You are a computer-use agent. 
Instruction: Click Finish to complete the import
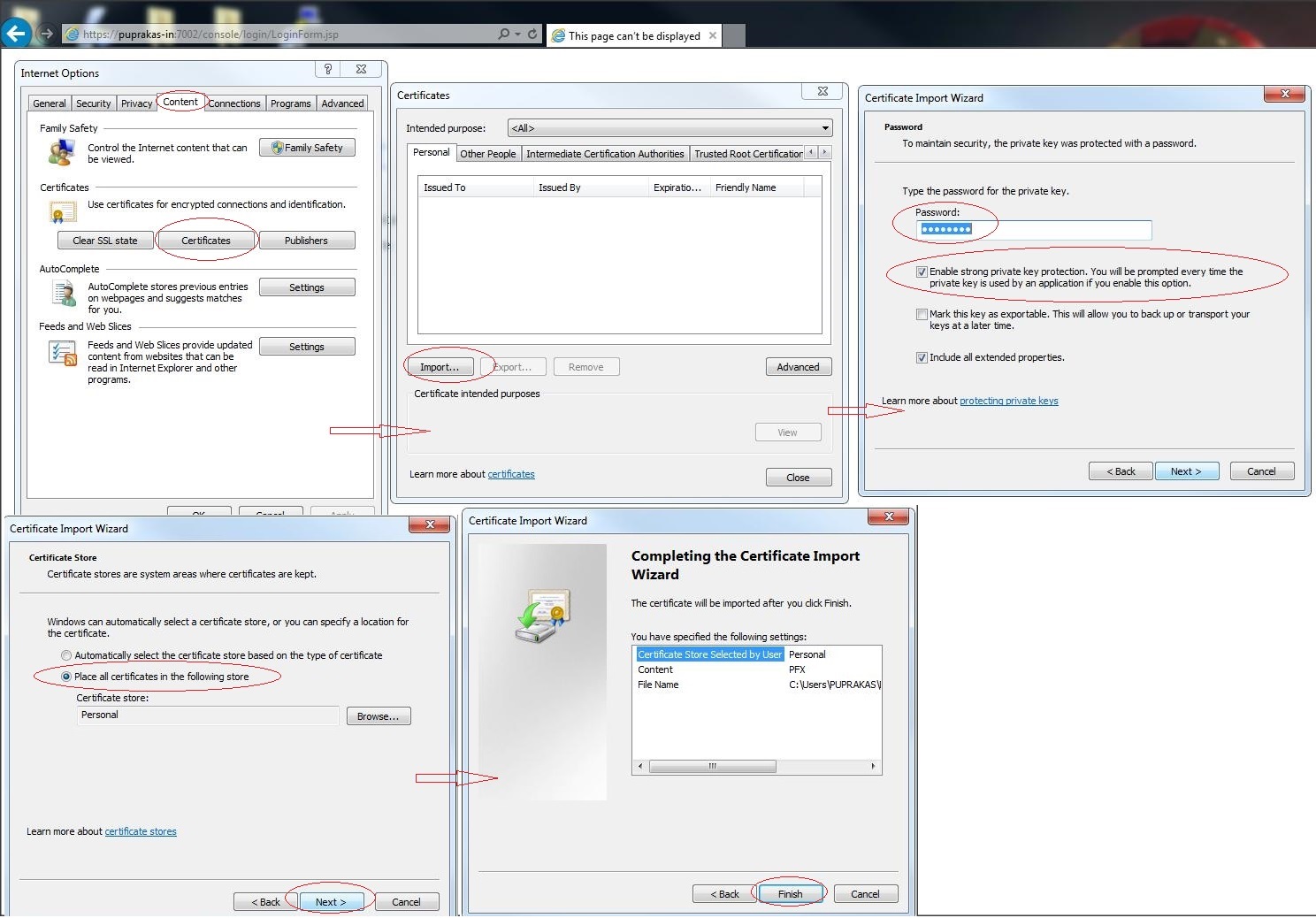pyautogui.click(x=791, y=894)
